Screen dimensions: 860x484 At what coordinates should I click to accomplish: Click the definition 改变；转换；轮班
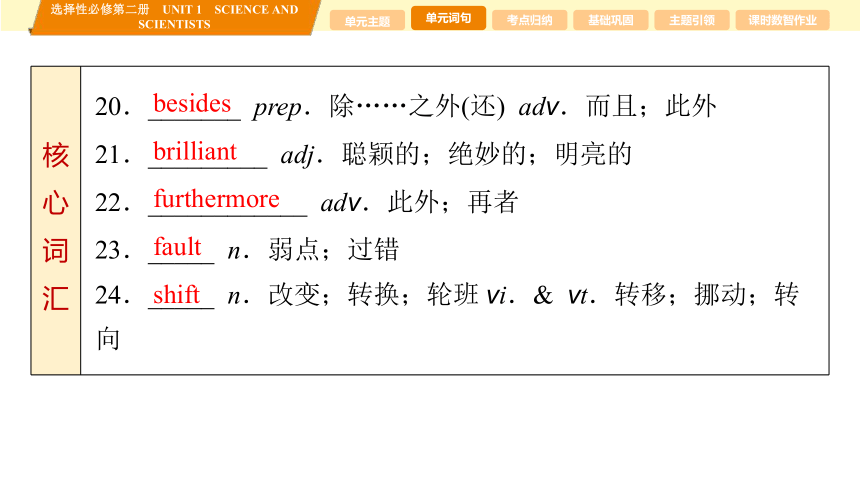(x=373, y=295)
